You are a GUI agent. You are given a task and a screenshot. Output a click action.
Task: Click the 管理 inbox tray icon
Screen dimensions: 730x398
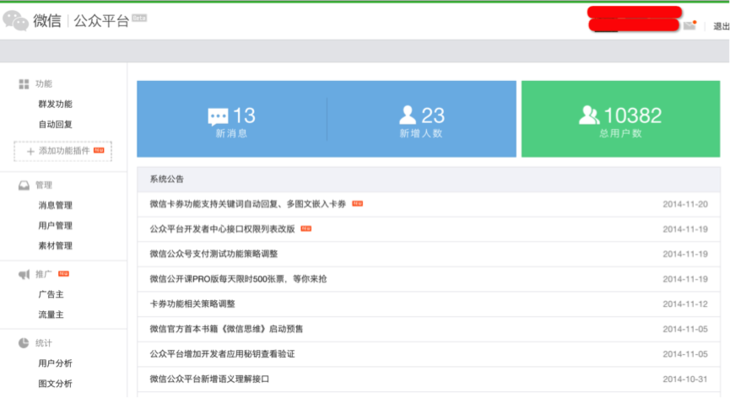coord(24,185)
